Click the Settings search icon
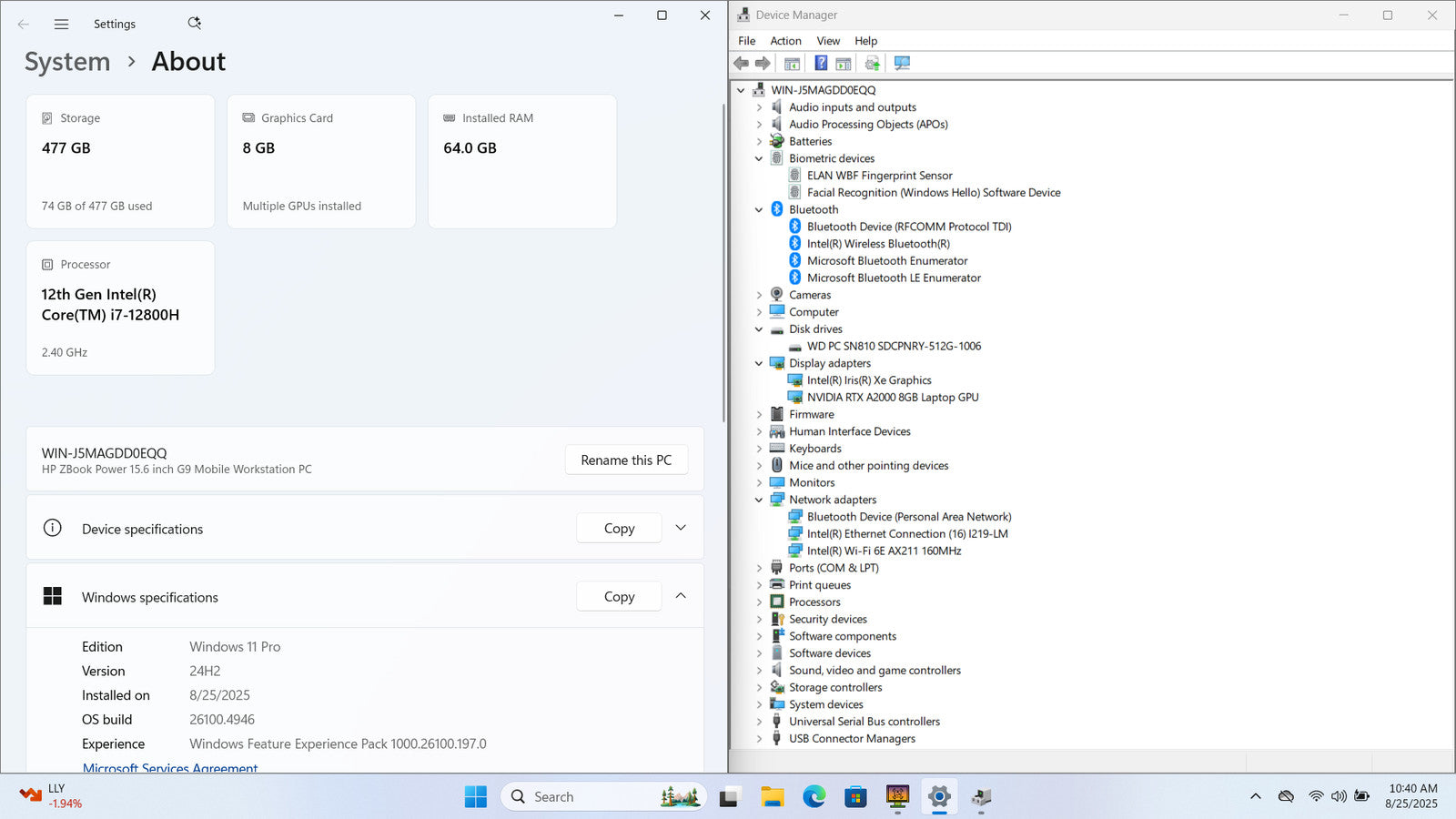 pyautogui.click(x=194, y=24)
